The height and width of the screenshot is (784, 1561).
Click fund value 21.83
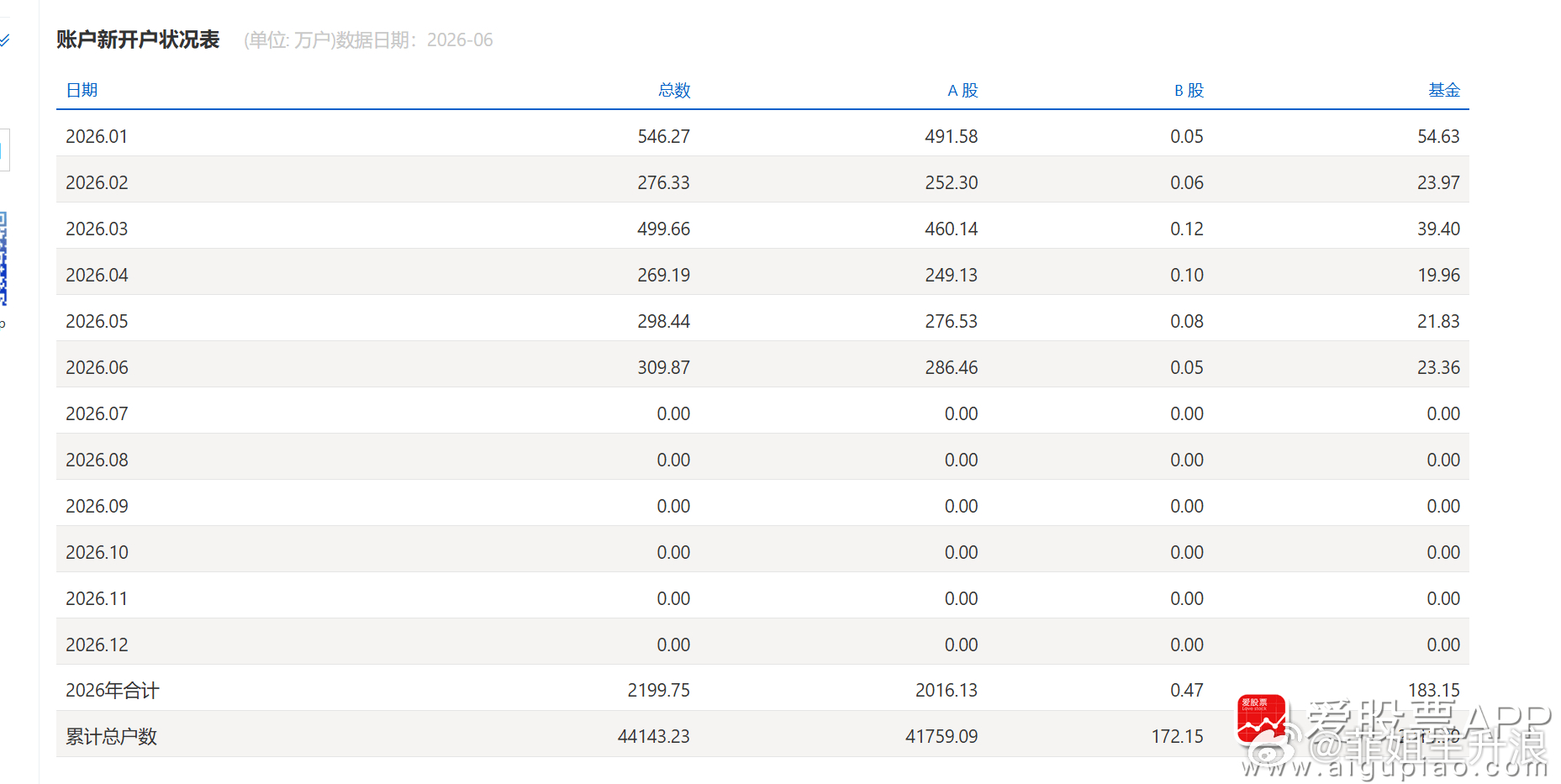(1438, 321)
